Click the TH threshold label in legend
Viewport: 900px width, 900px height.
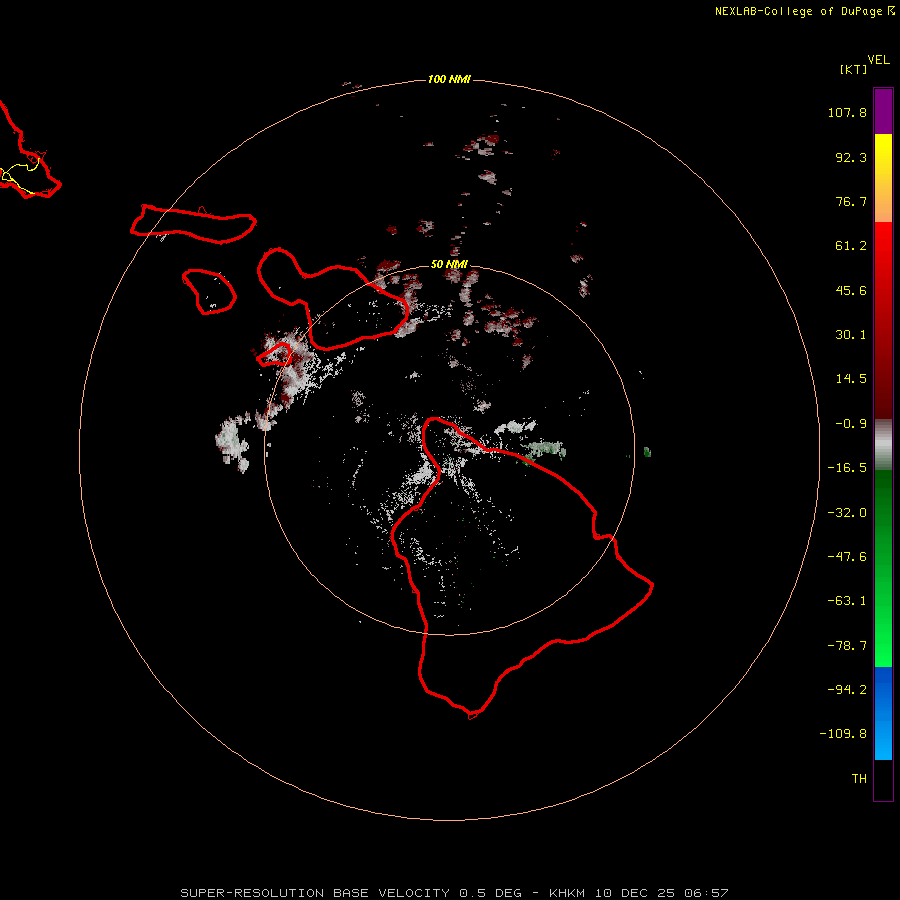point(859,779)
